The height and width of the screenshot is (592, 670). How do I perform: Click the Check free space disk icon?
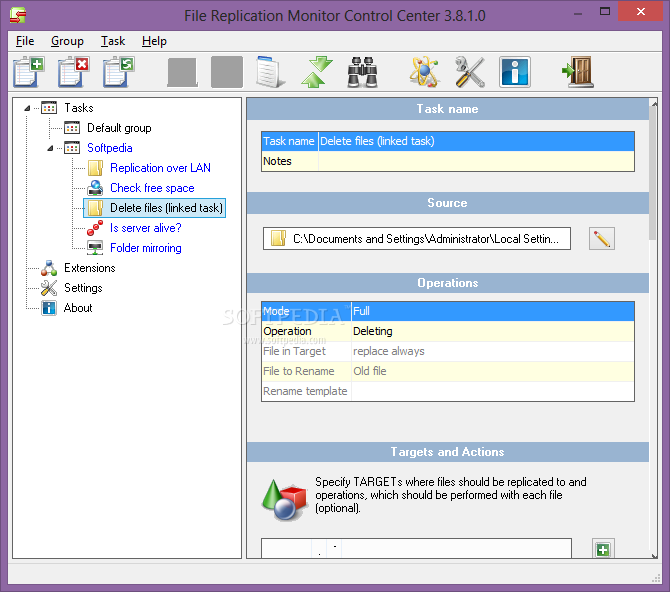click(x=95, y=188)
